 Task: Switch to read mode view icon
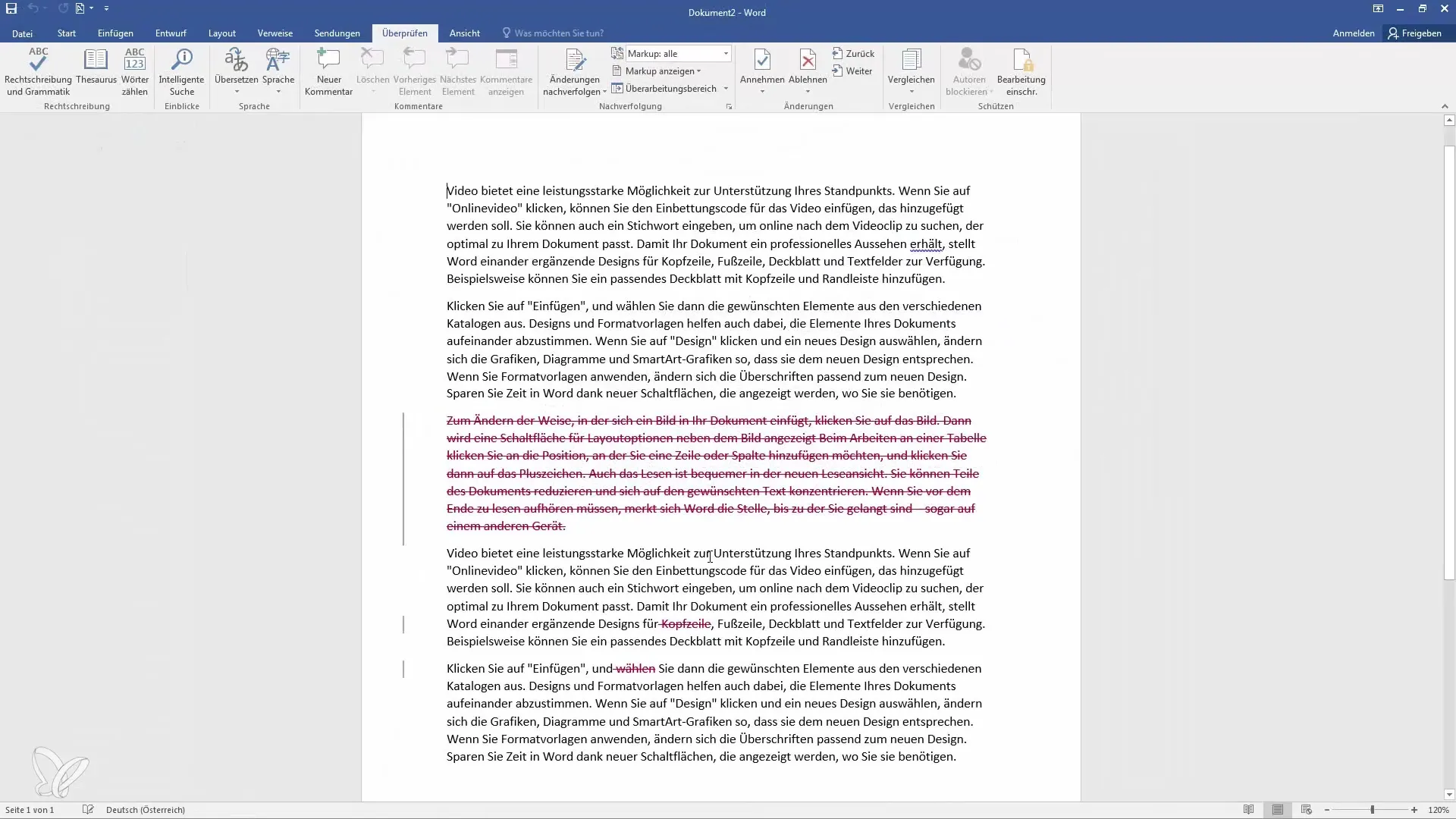pyautogui.click(x=1249, y=810)
